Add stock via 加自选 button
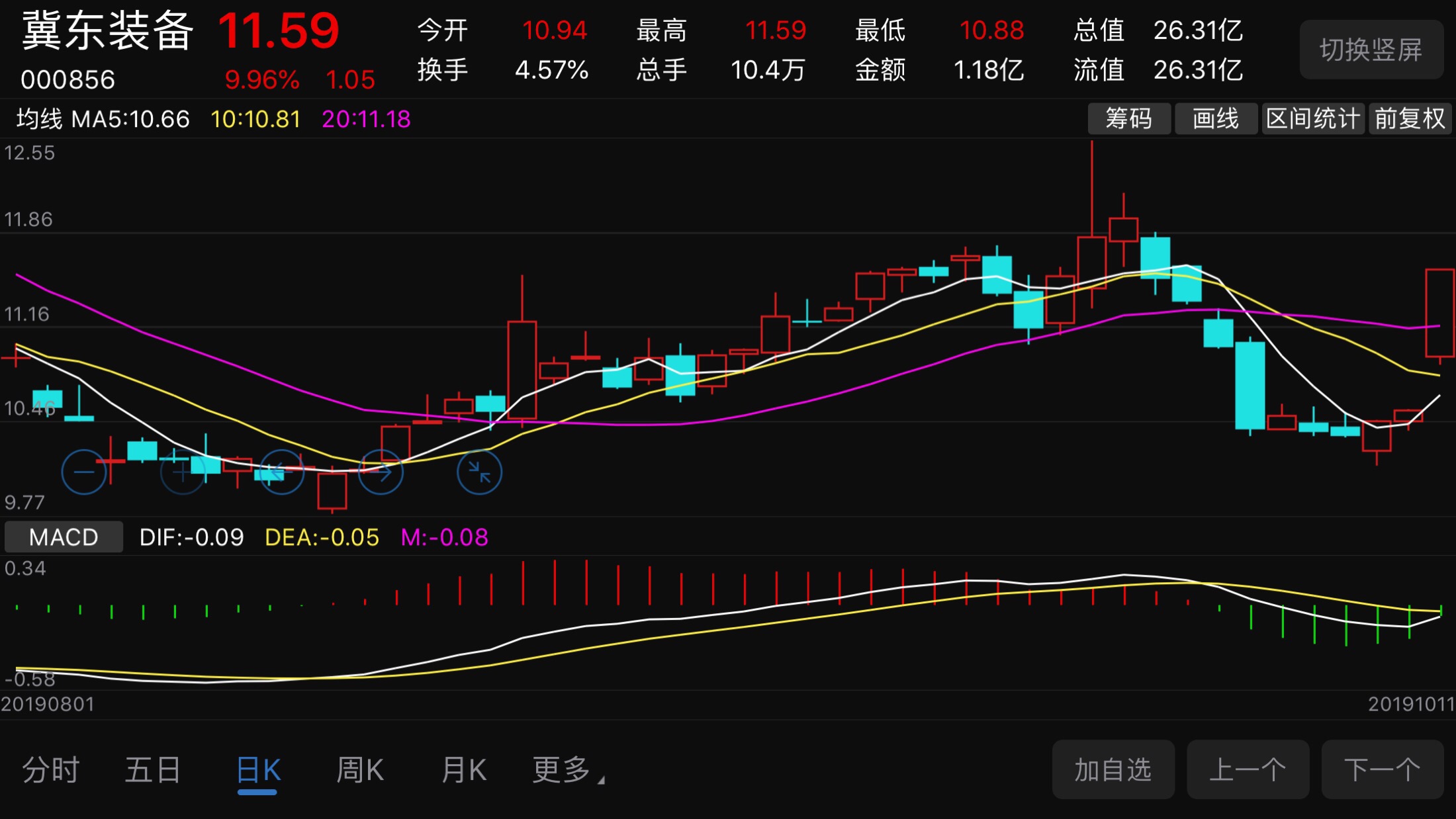This screenshot has width=1456, height=819. (1113, 770)
